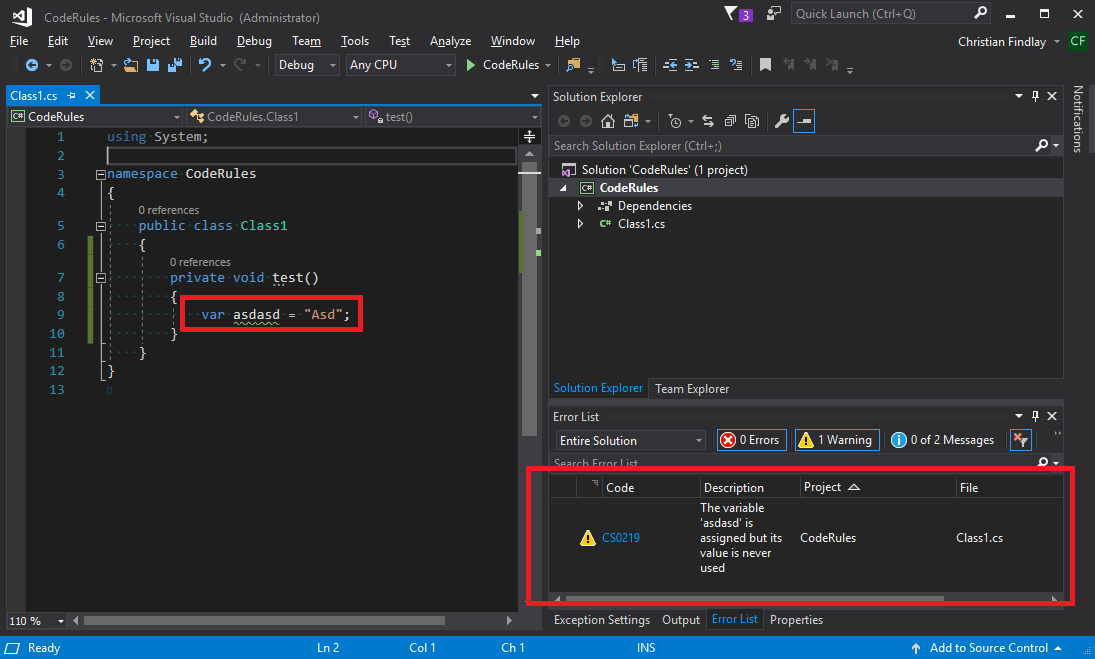1095x659 pixels.
Task: Click the Home icon in Solution Explorer
Action: coord(608,121)
